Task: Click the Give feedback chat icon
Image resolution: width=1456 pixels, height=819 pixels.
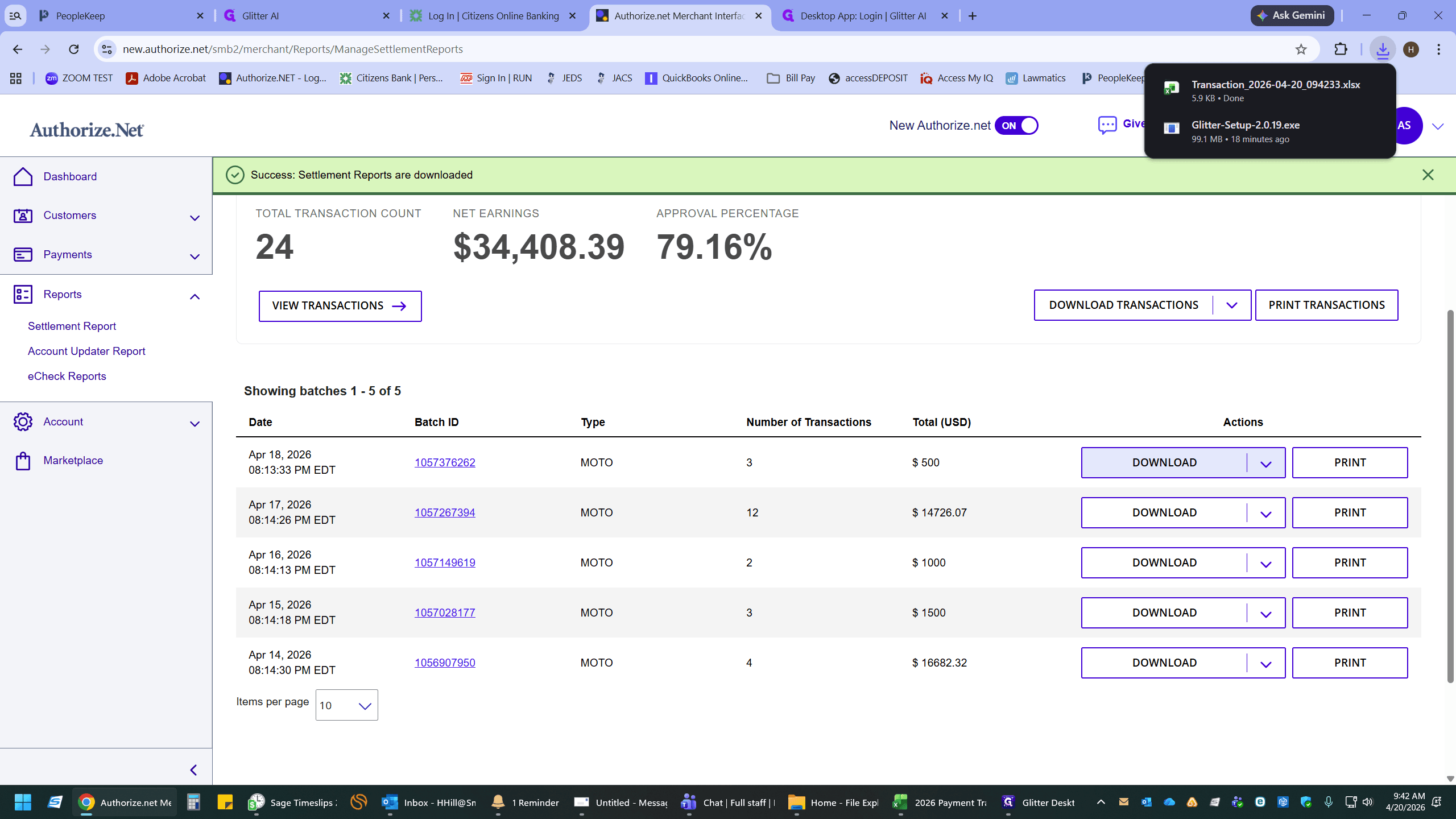Action: click(x=1107, y=125)
